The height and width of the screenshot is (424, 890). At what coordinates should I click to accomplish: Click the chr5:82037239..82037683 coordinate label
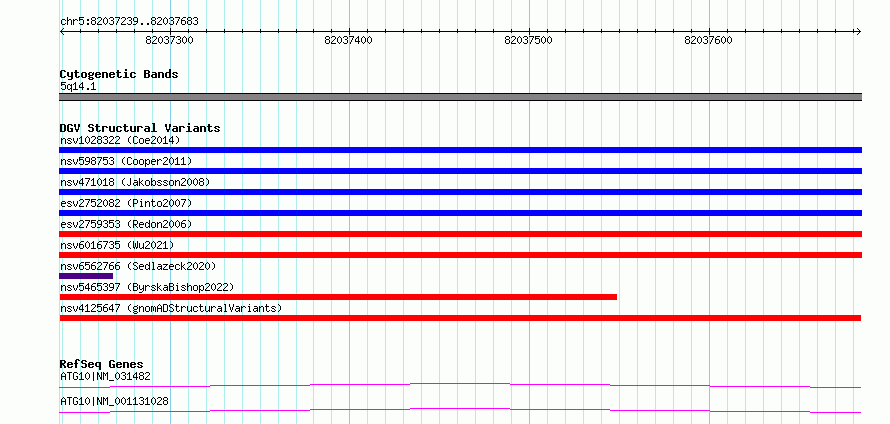tap(129, 22)
